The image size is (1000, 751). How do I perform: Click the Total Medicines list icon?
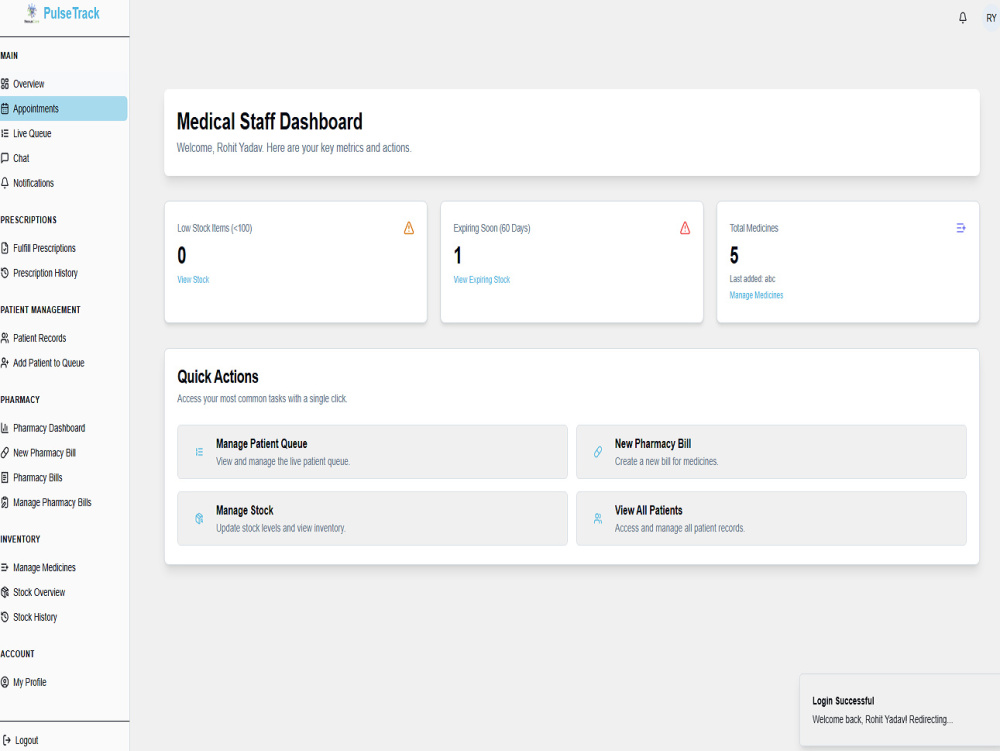[x=960, y=228]
